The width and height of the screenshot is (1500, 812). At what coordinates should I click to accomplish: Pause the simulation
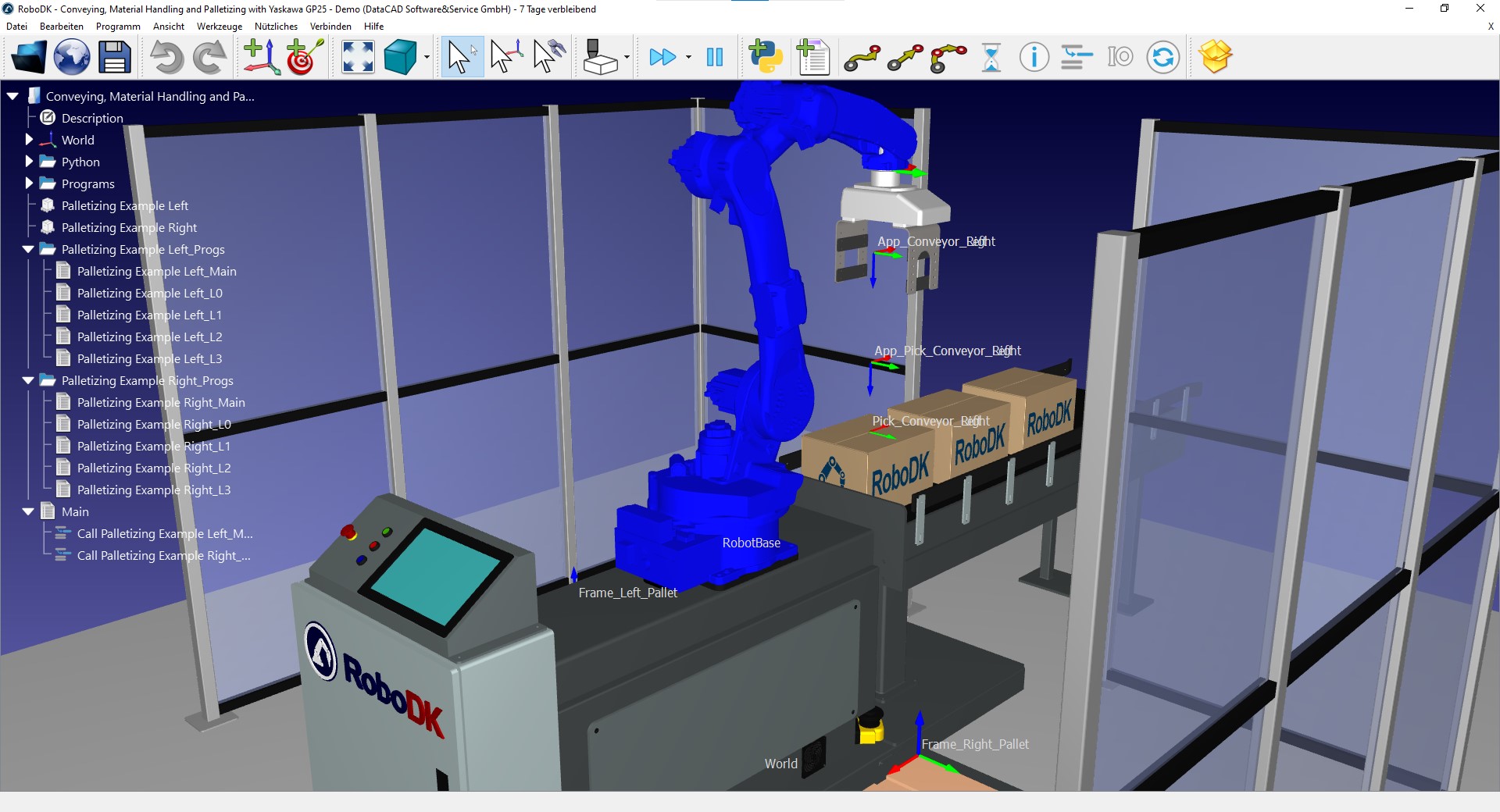click(714, 57)
